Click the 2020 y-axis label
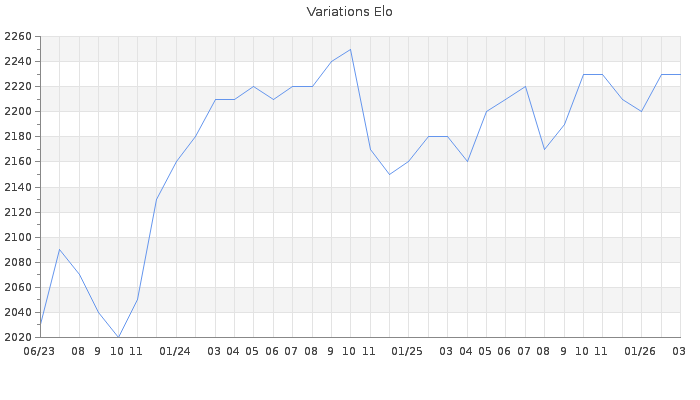Screen dimensions: 700x400 pyautogui.click(x=18, y=337)
